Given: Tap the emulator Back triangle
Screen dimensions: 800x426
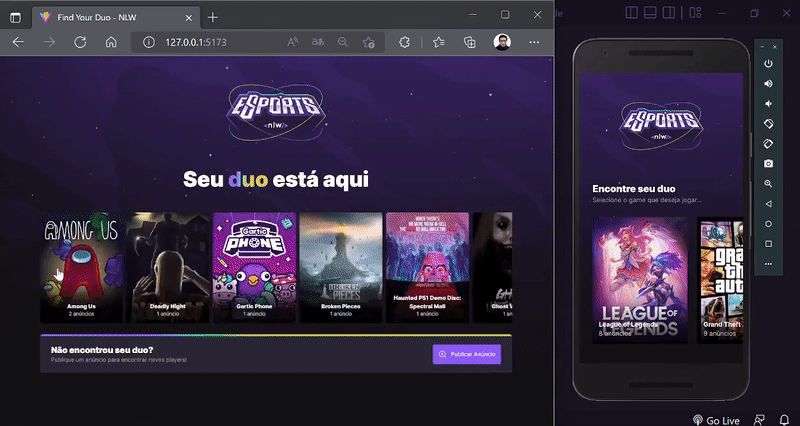Looking at the screenshot, I should tap(768, 204).
